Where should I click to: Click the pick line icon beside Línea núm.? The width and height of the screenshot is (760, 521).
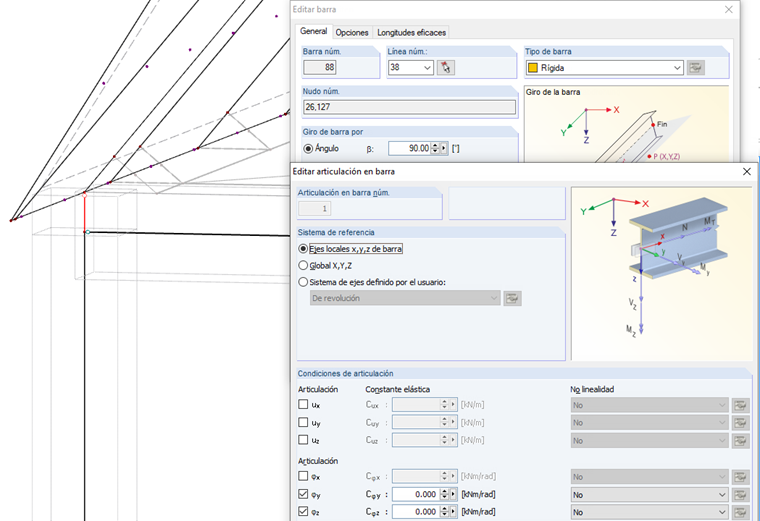pyautogui.click(x=445, y=67)
